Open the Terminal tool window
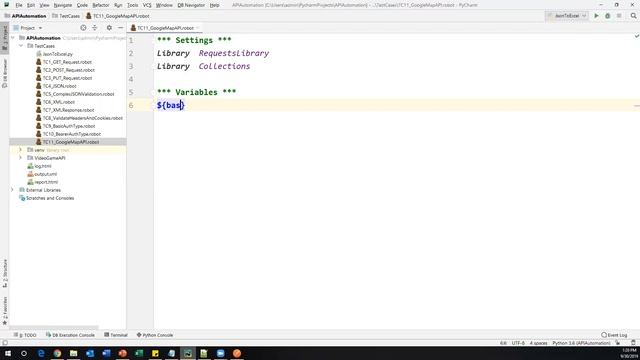 [116, 335]
